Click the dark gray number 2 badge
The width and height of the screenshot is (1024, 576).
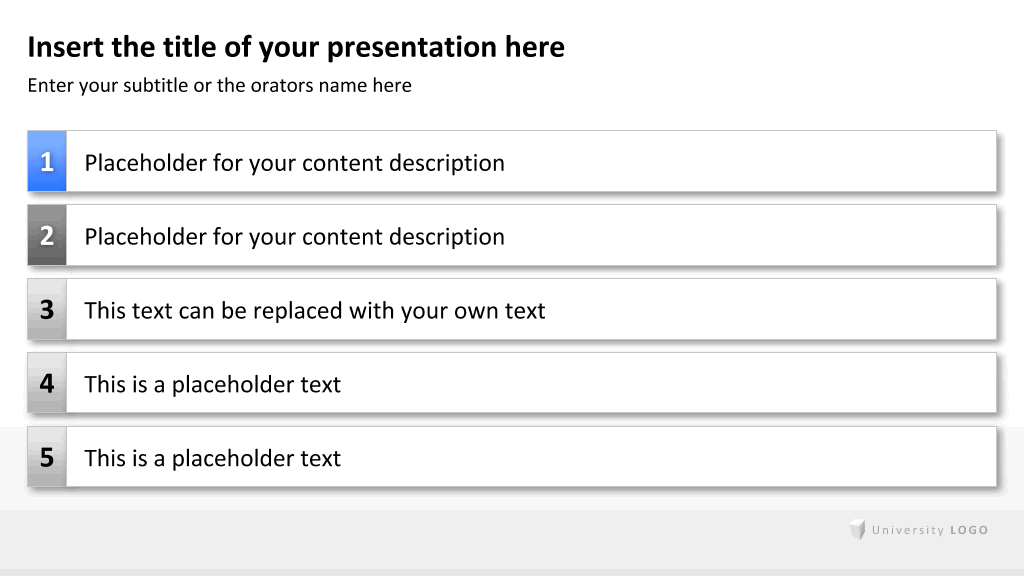click(47, 235)
